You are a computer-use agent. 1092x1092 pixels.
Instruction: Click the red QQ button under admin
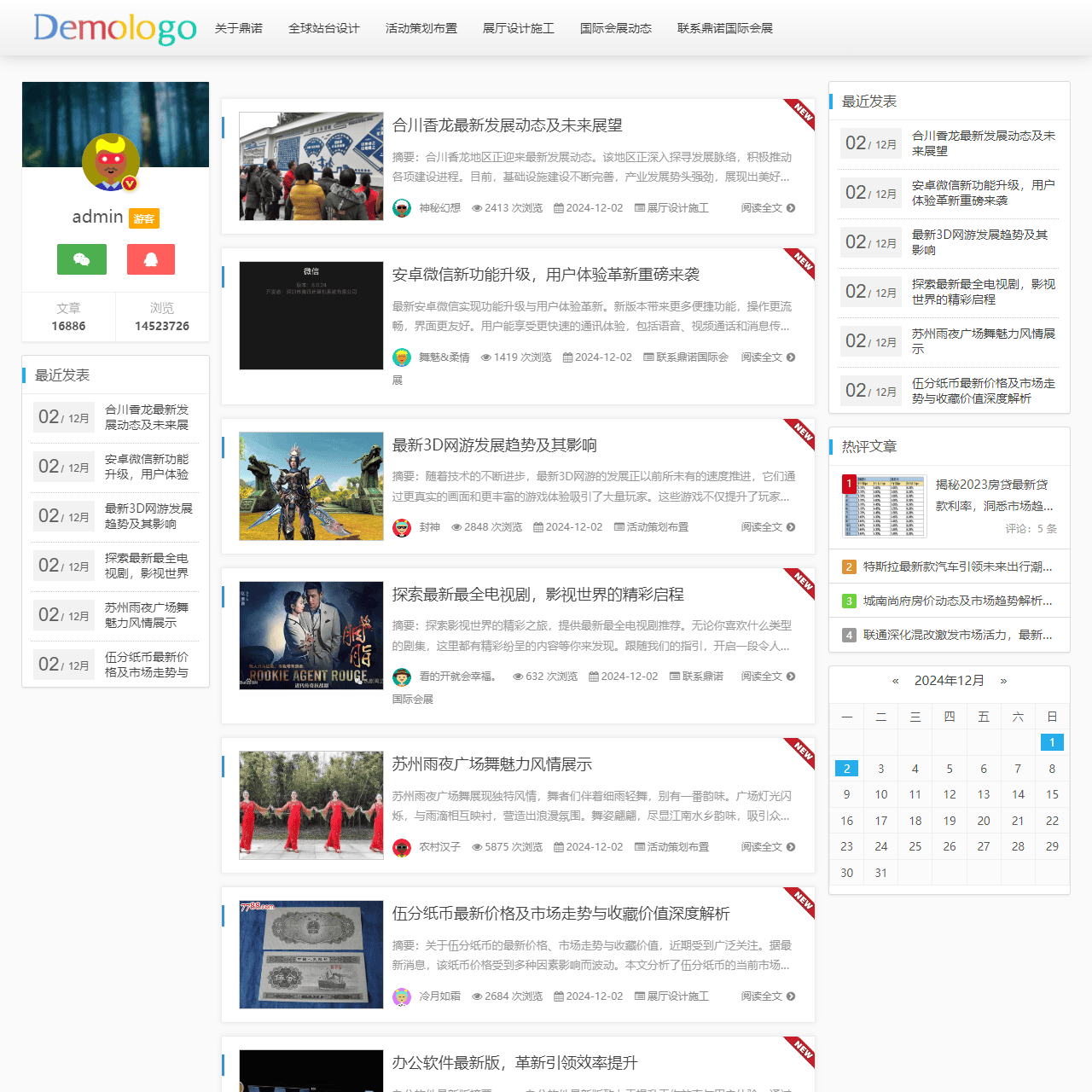click(x=151, y=259)
